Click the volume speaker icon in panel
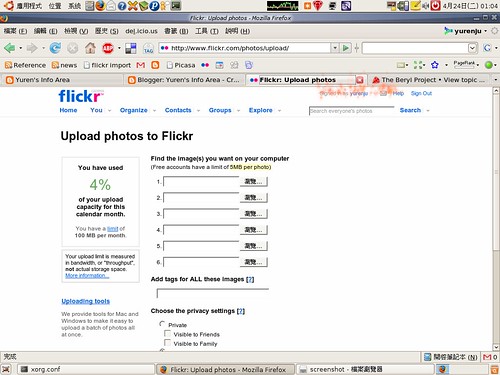This screenshot has width=500, height=375. click(425, 6)
